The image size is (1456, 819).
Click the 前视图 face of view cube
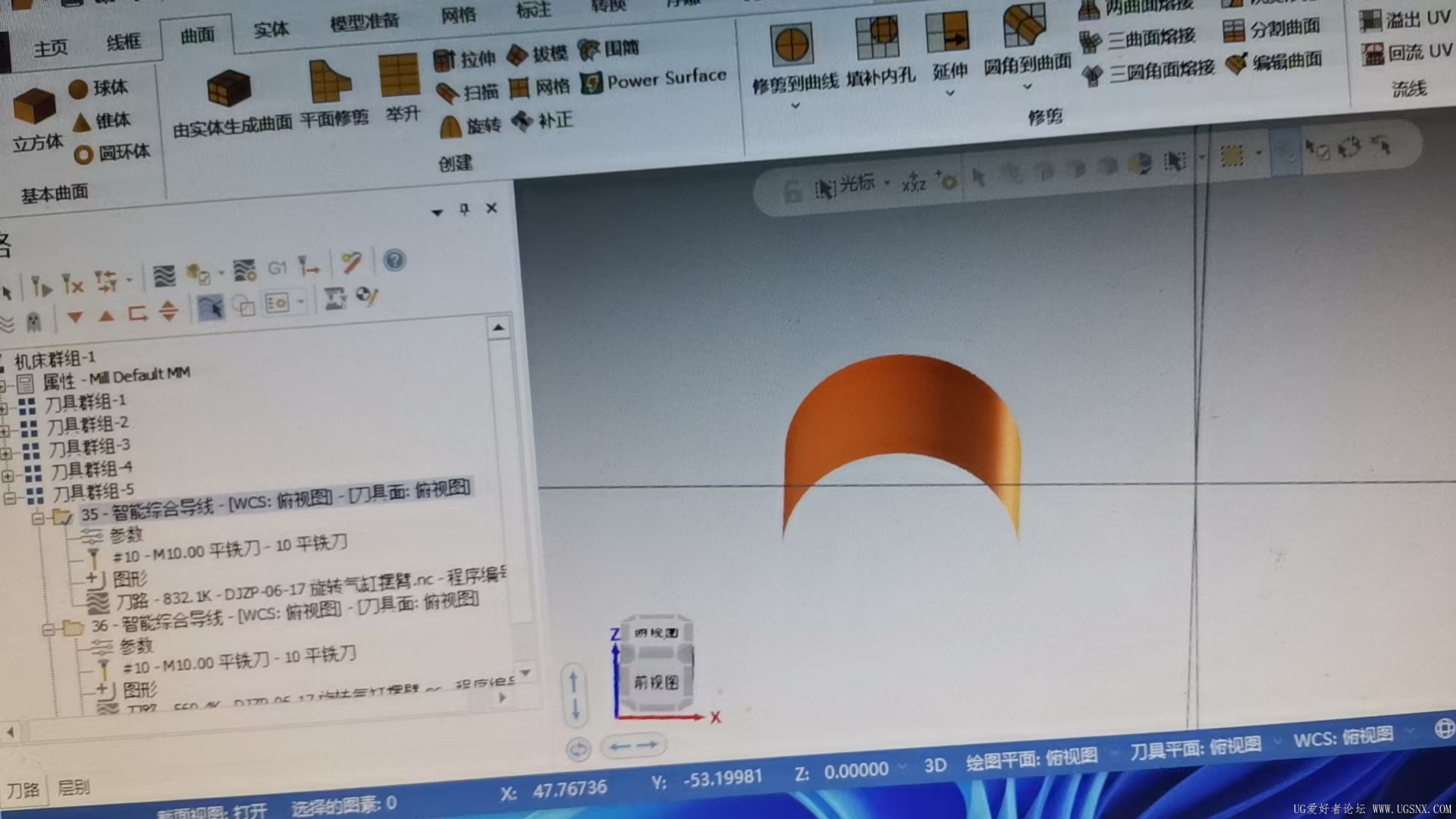point(656,682)
